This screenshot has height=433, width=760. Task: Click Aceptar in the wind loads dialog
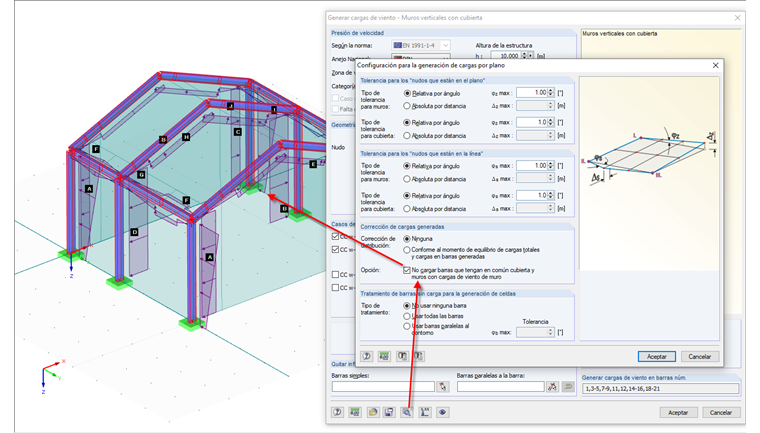pyautogui.click(x=678, y=413)
